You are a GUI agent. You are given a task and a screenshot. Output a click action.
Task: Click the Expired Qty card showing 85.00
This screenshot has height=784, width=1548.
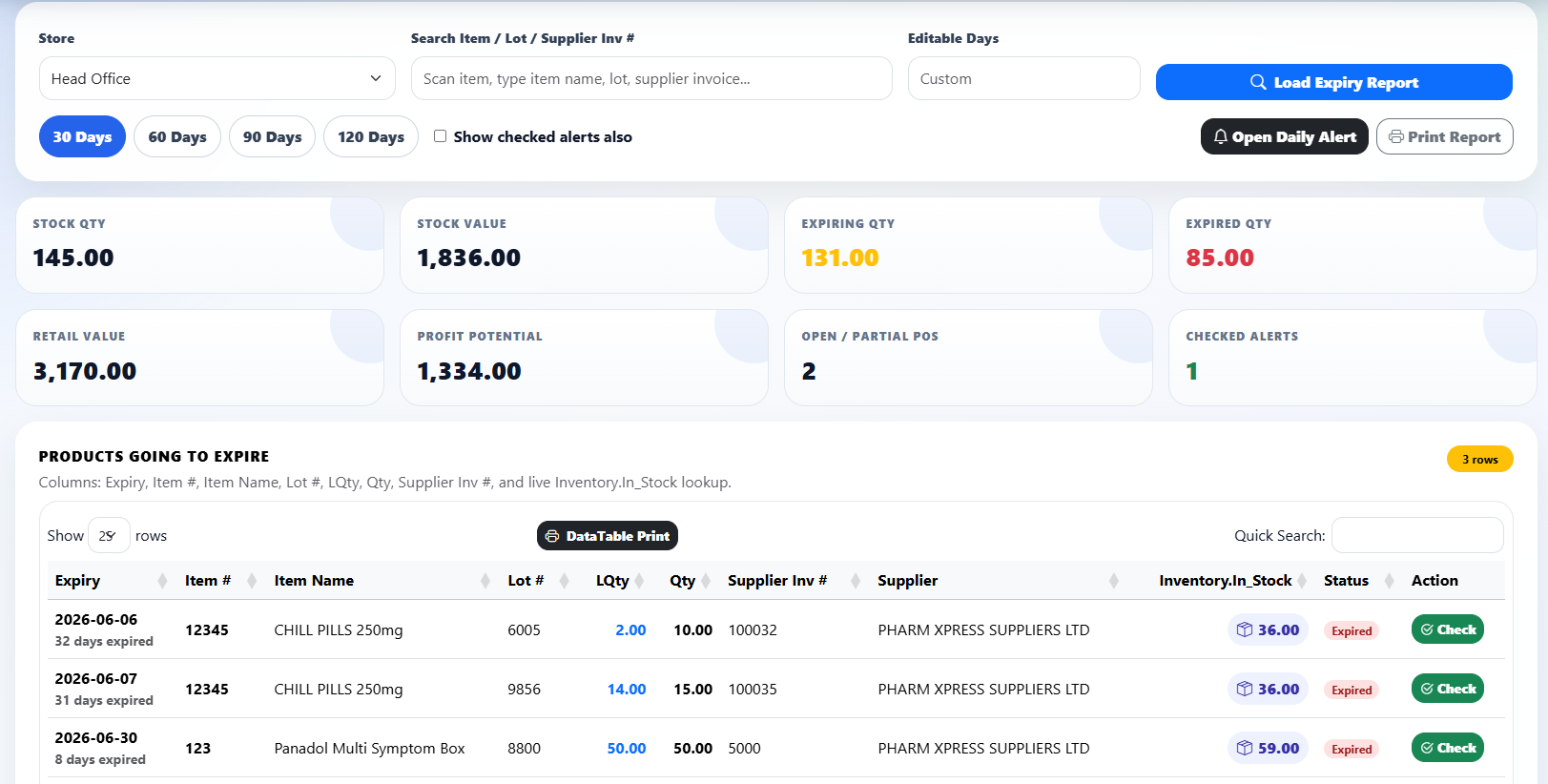tap(1352, 245)
